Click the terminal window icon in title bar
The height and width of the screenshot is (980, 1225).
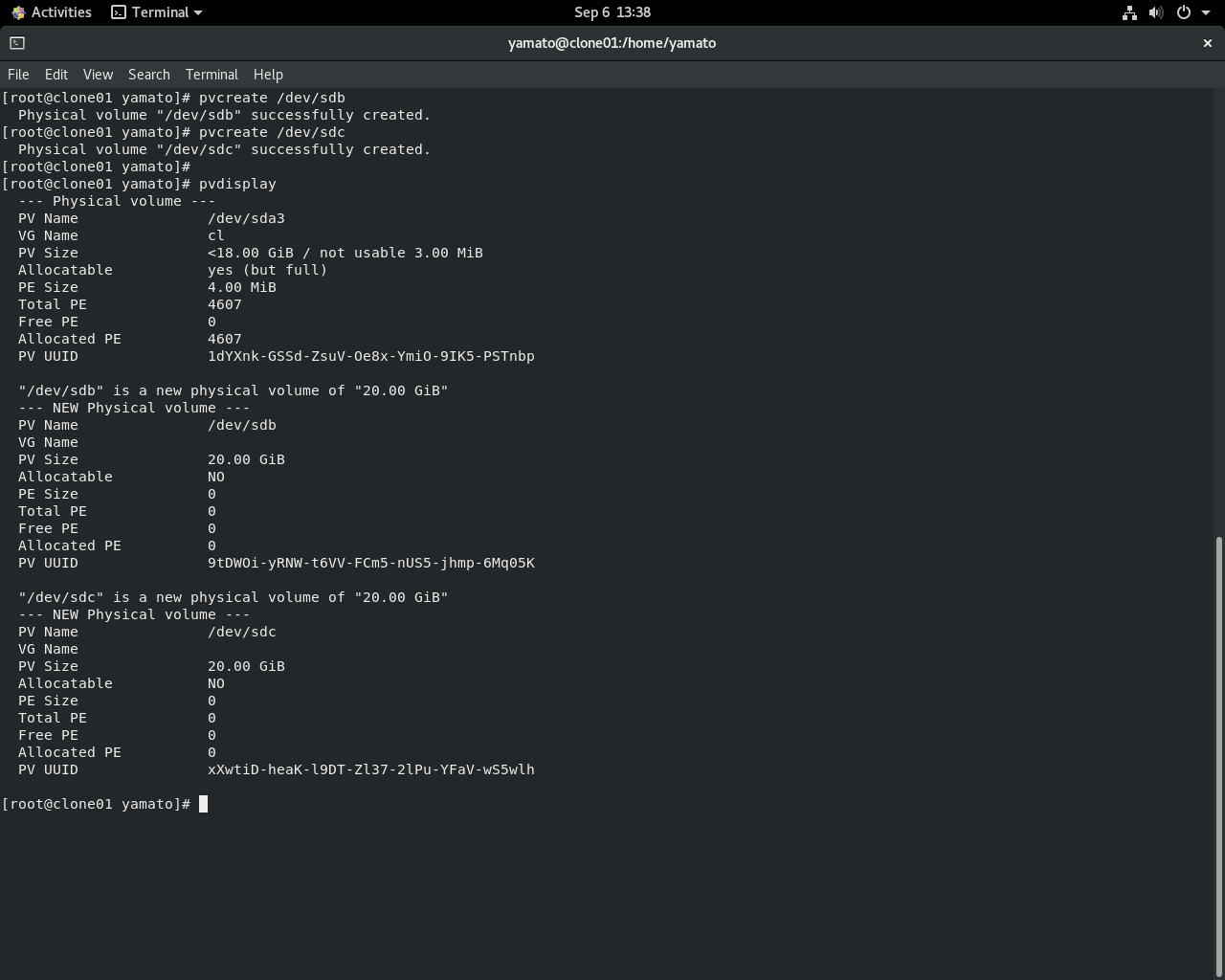(17, 43)
